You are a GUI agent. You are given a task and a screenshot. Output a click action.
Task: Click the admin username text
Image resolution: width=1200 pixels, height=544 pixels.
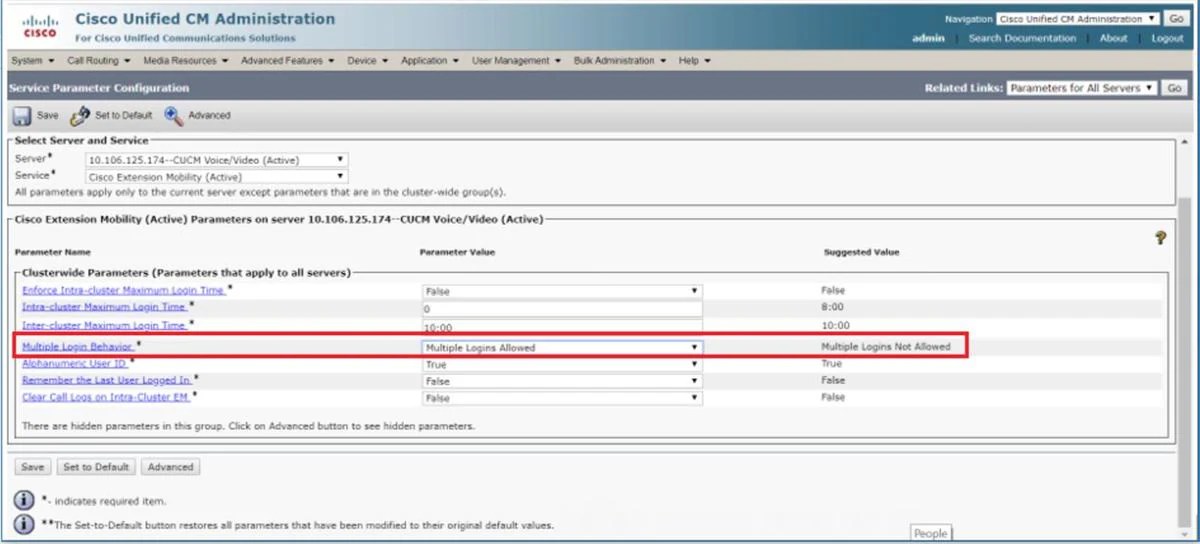(929, 38)
